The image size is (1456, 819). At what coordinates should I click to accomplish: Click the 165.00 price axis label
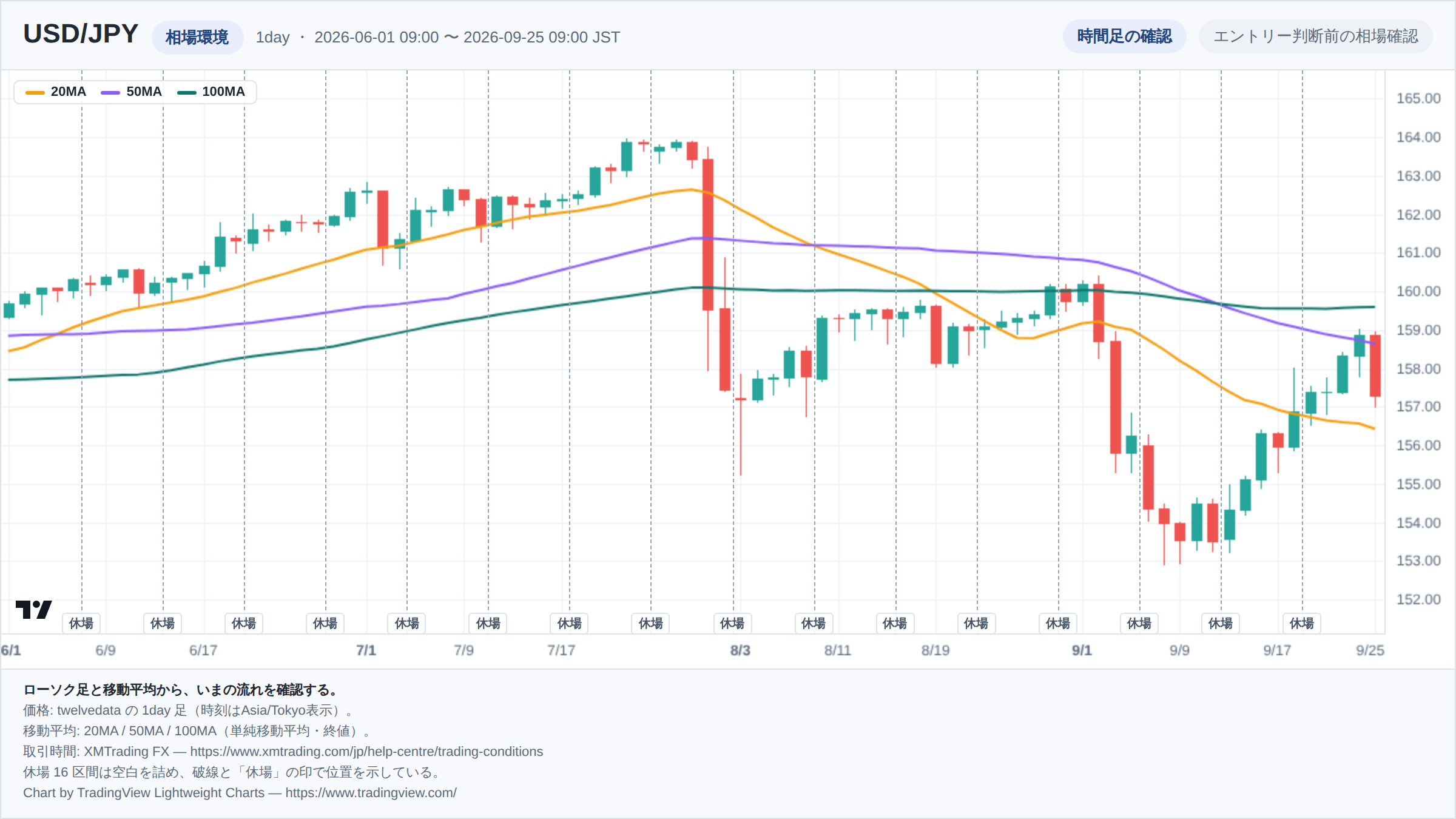(x=1418, y=98)
